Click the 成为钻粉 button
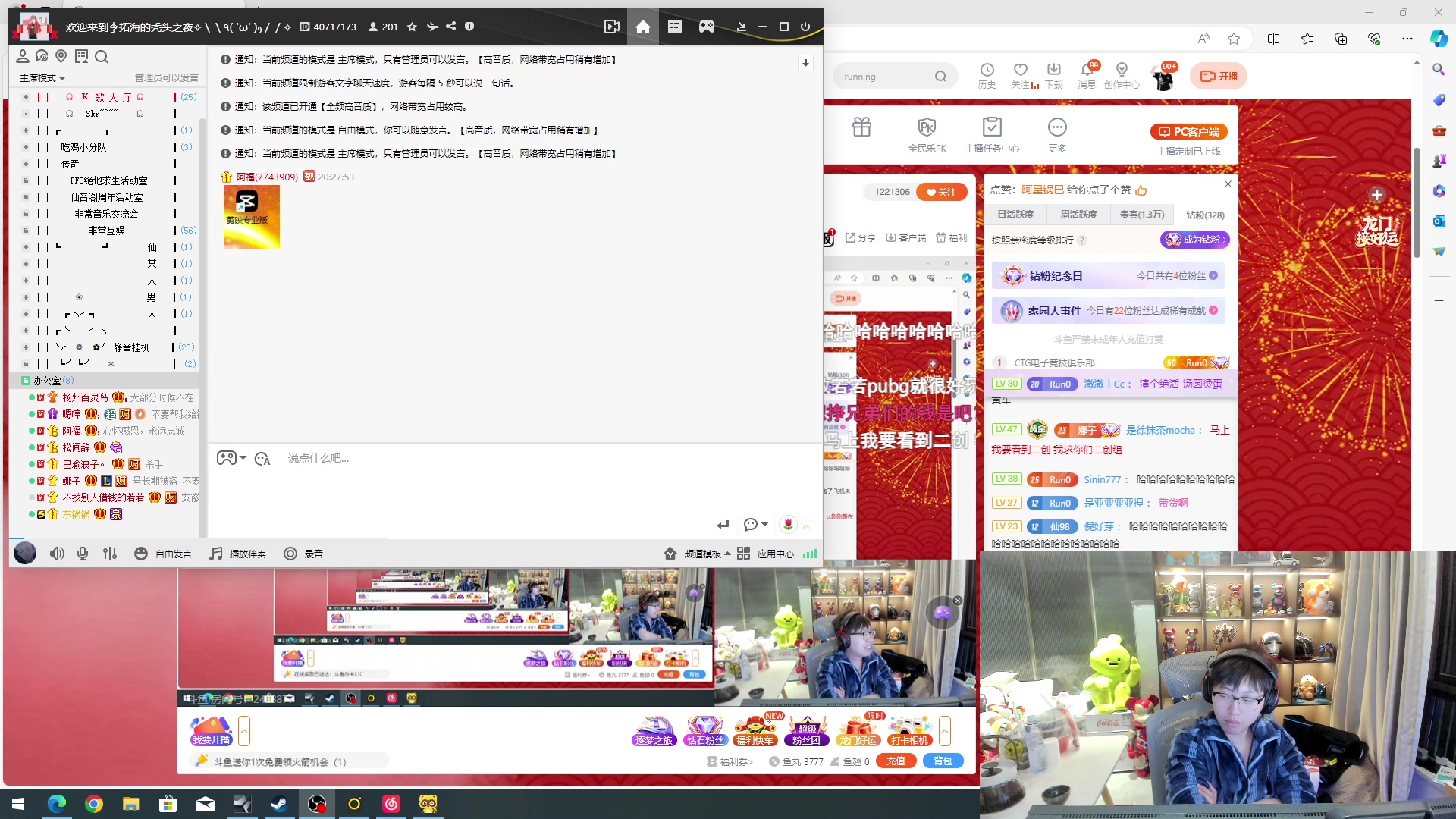1456x819 pixels. click(x=1195, y=240)
